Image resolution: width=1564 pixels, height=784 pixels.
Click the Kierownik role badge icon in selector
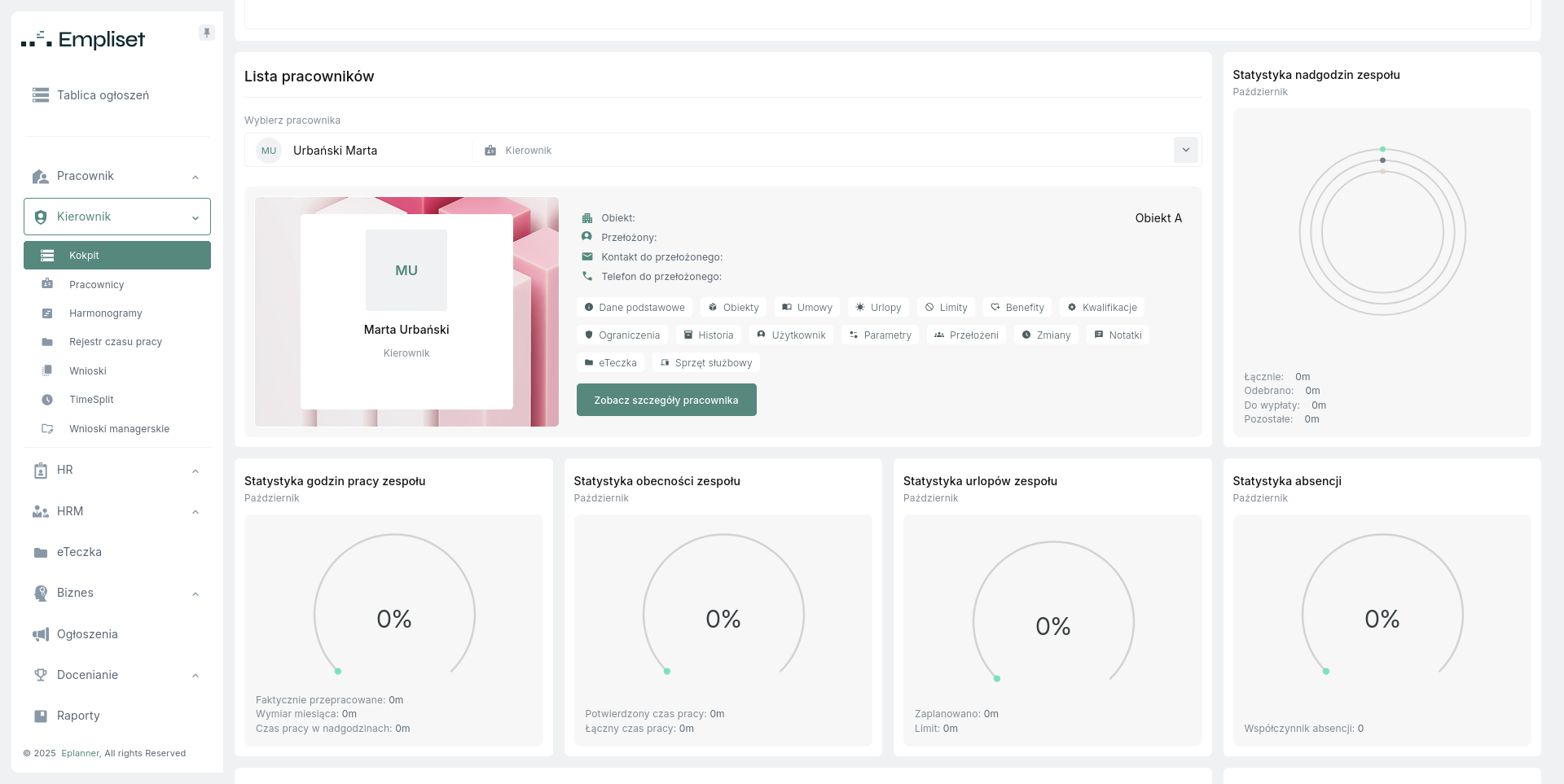pos(490,151)
